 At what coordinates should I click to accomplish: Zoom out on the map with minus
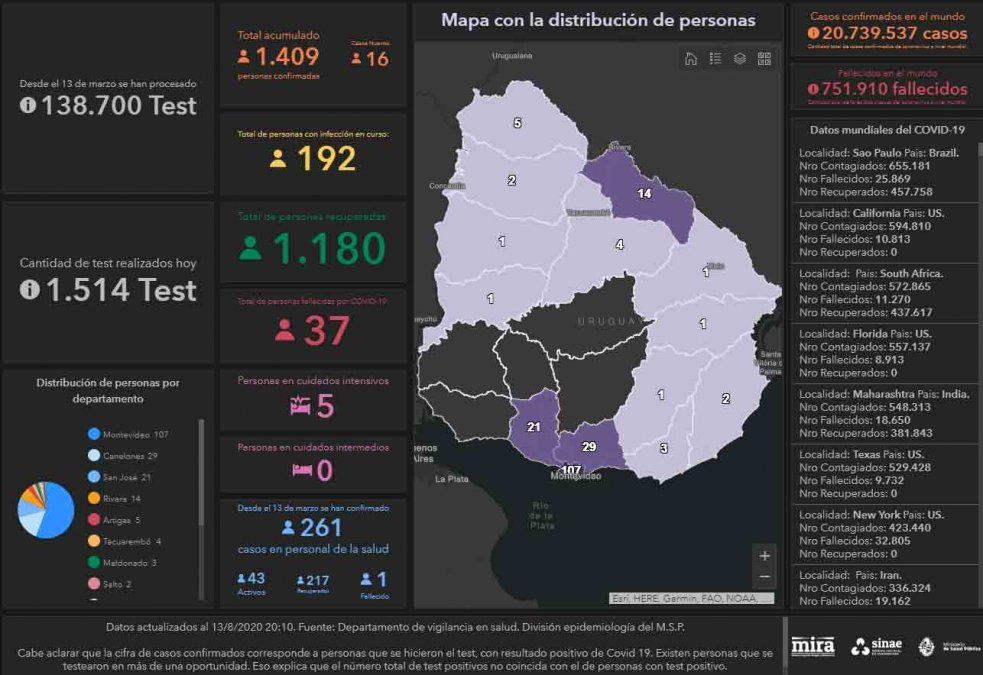point(765,577)
